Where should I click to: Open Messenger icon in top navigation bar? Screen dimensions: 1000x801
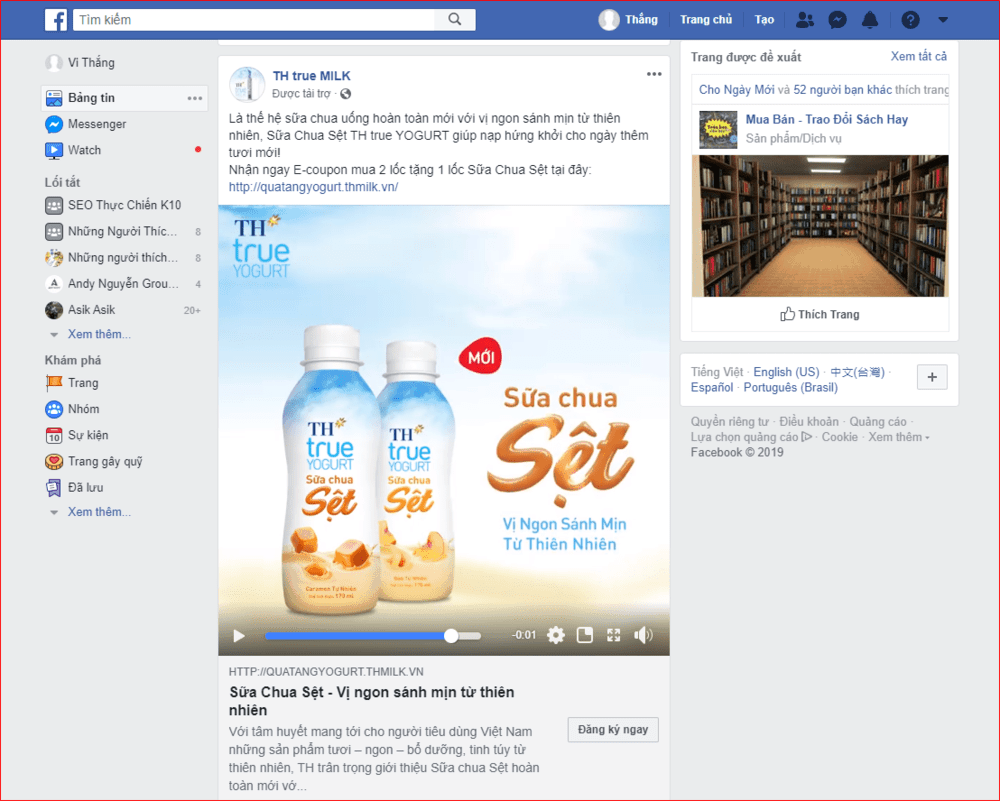coord(839,20)
